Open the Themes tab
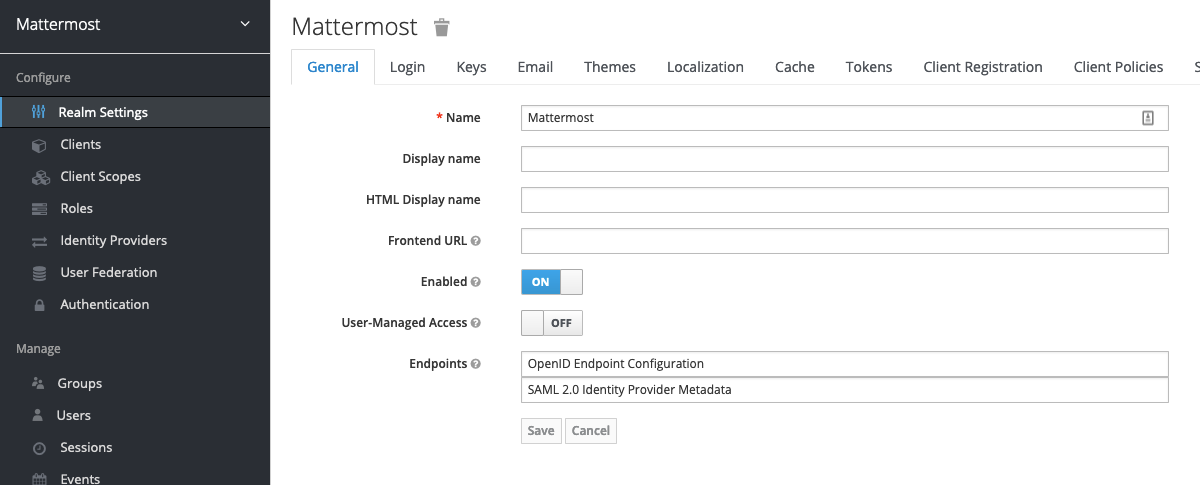The image size is (1200, 485). pos(609,67)
